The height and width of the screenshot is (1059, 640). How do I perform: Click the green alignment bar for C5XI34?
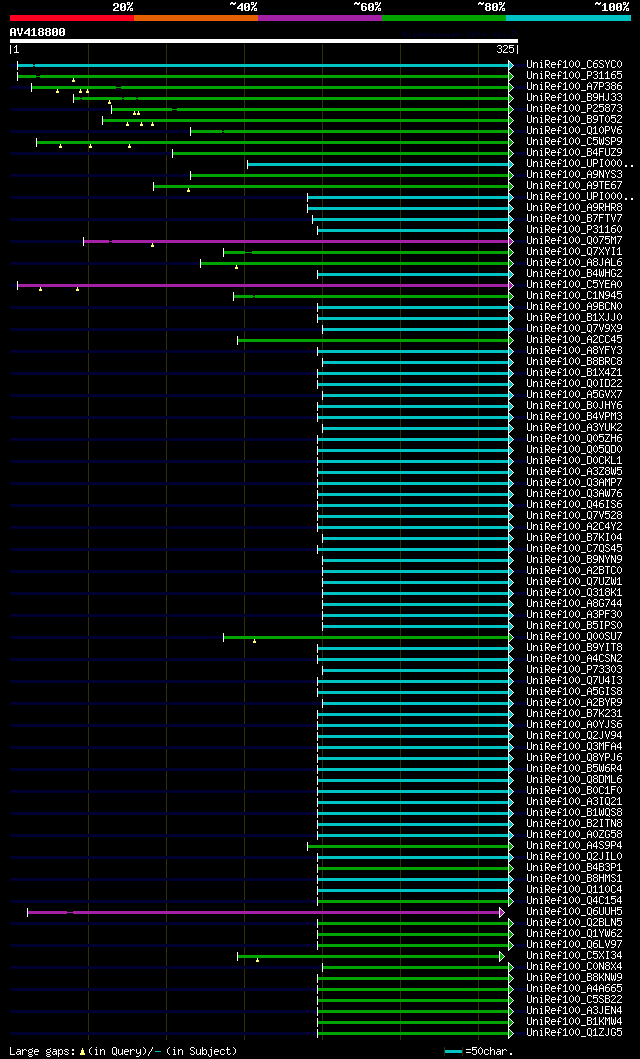369,956
